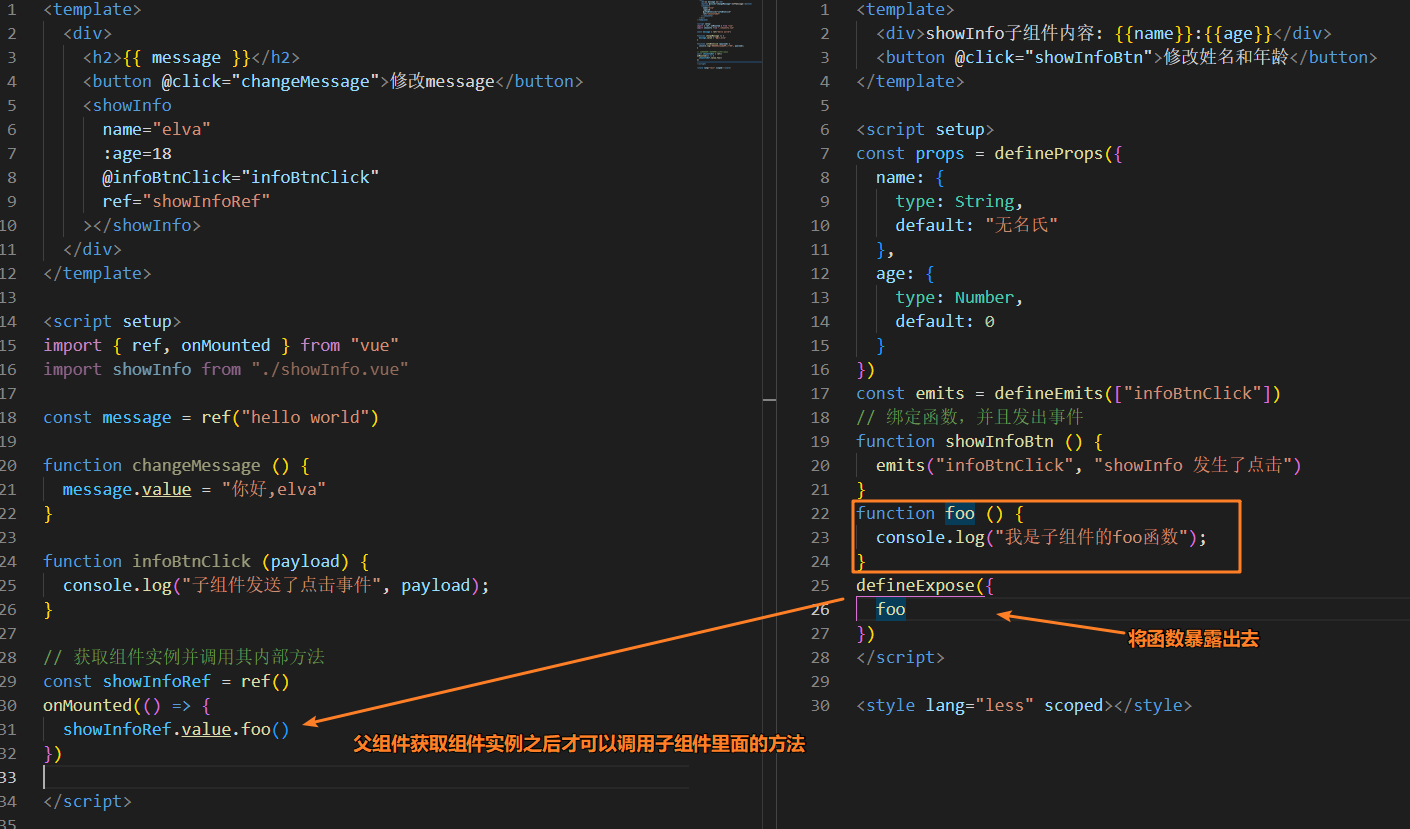Click foo inside defineExpose on line 26

[x=891, y=609]
